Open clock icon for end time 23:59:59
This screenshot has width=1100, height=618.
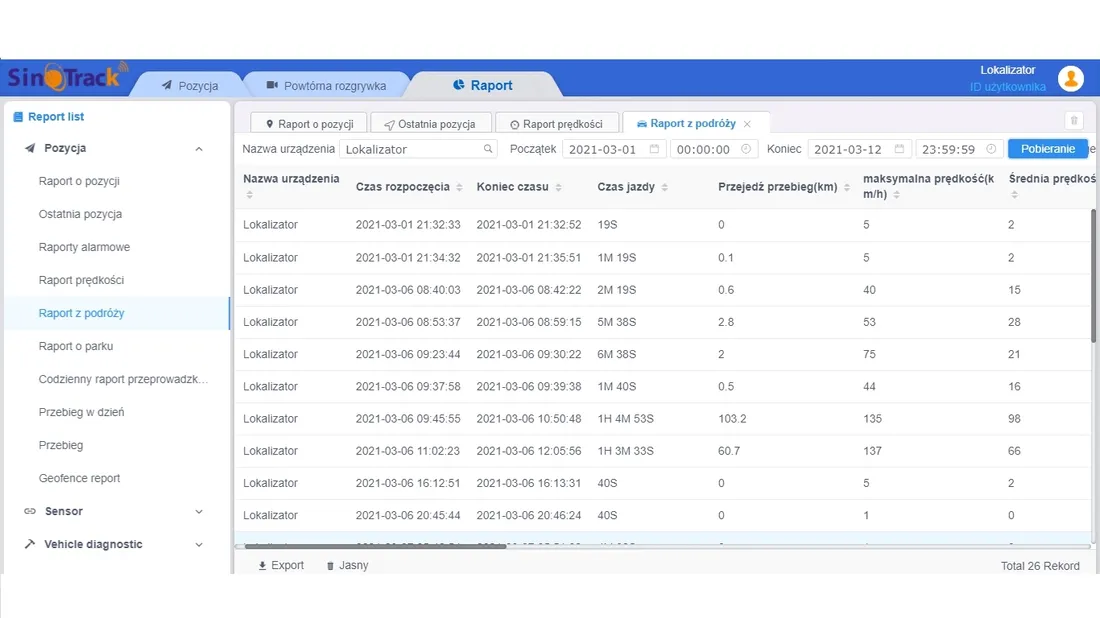coord(991,149)
